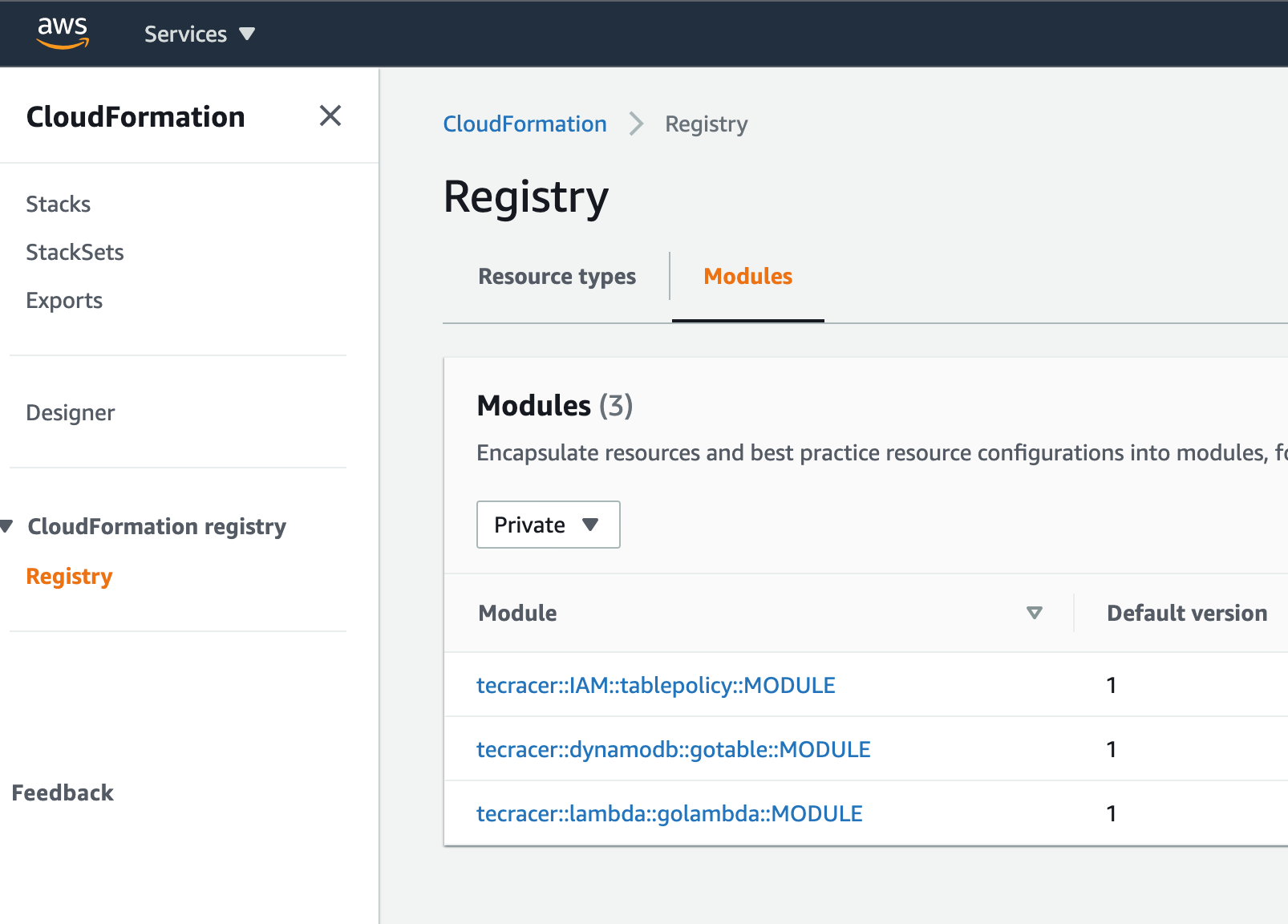
Task: Open the Services dropdown menu
Action: (x=200, y=34)
